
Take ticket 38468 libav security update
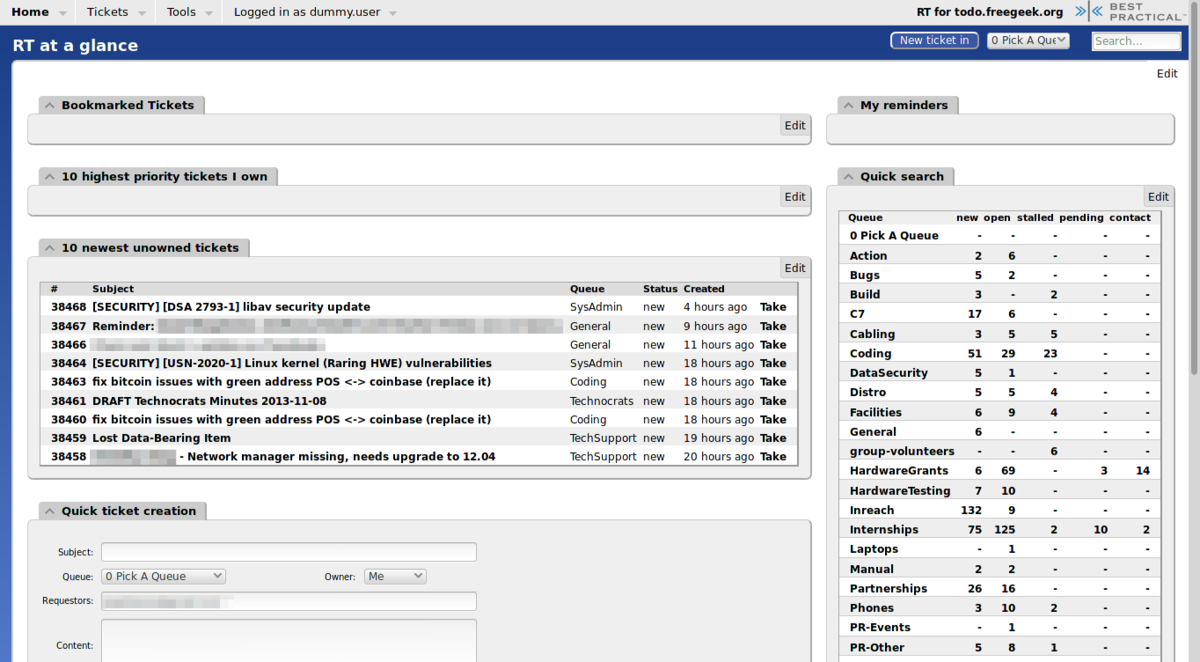pyautogui.click(x=773, y=307)
